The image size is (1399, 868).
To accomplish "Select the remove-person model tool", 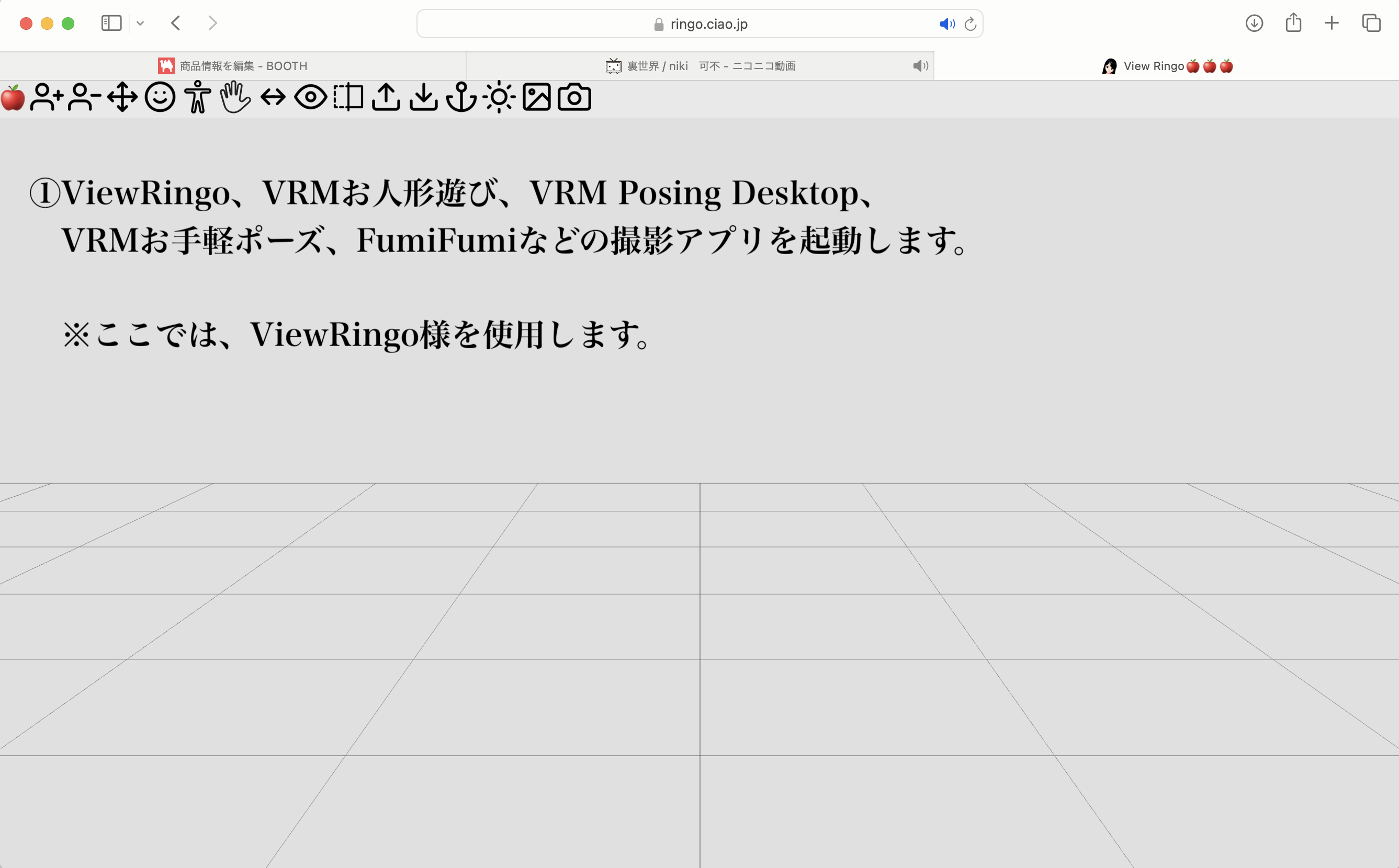I will [84, 98].
